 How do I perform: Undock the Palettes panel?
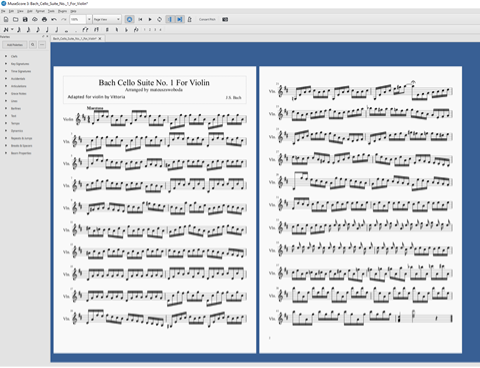coord(43,36)
